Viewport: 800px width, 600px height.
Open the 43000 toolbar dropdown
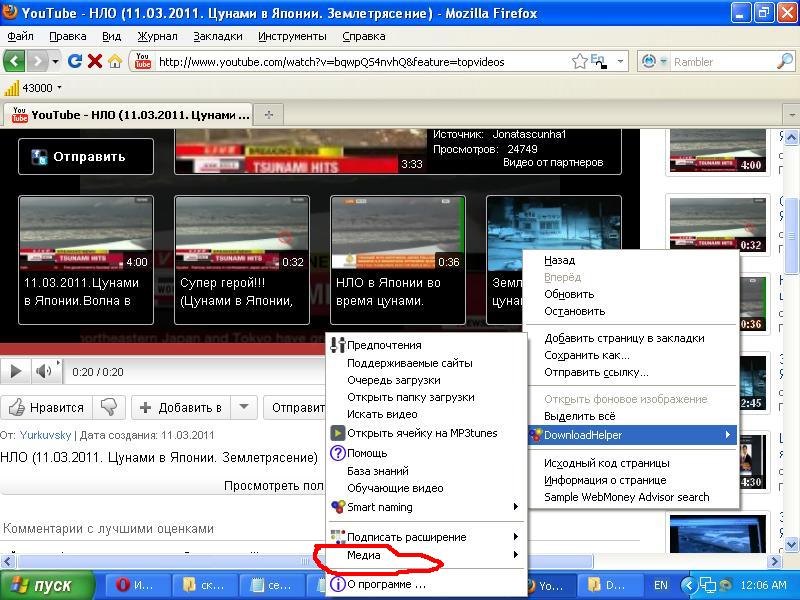59,88
